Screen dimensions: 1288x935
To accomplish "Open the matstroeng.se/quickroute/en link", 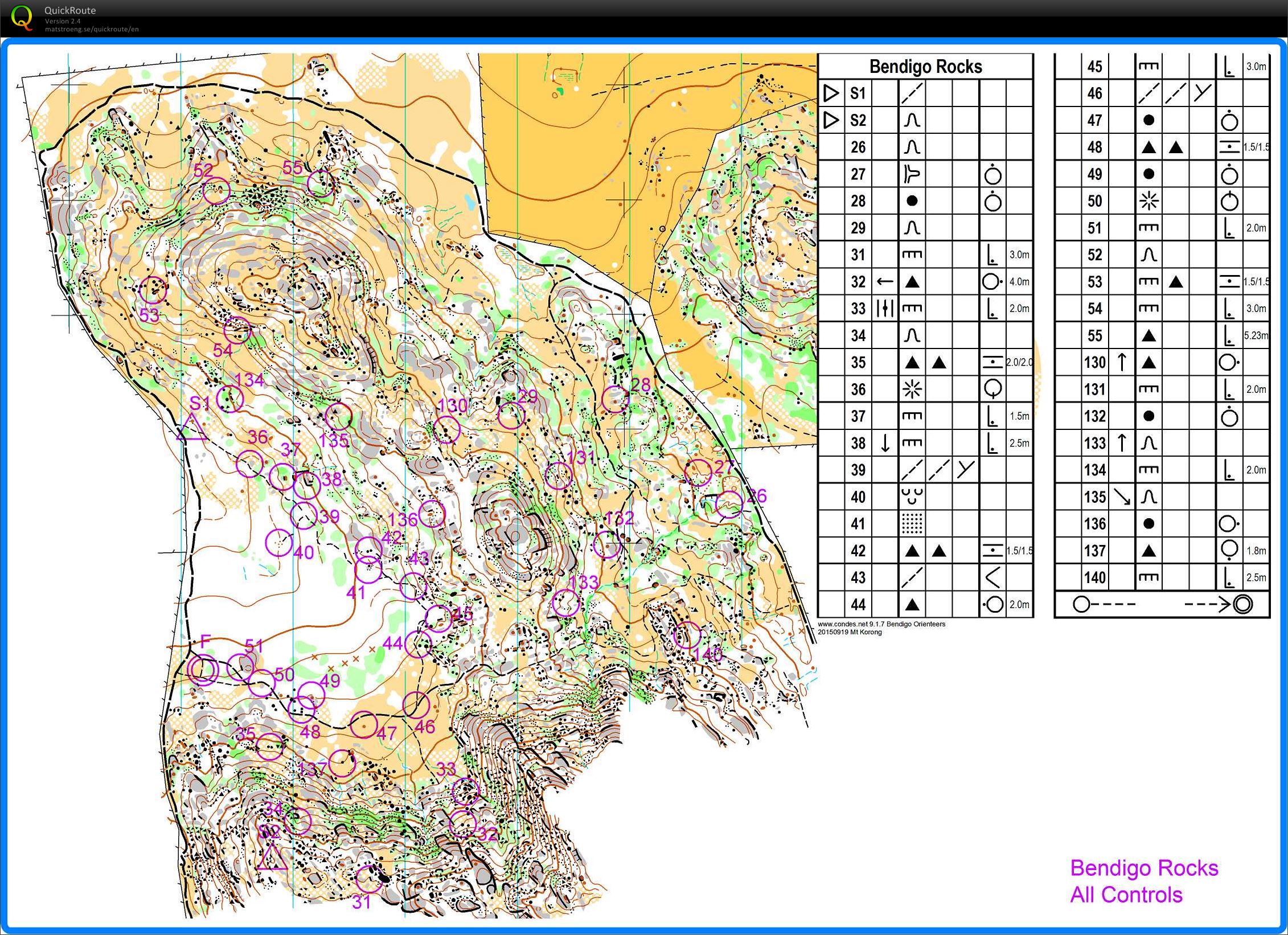I will (92, 29).
